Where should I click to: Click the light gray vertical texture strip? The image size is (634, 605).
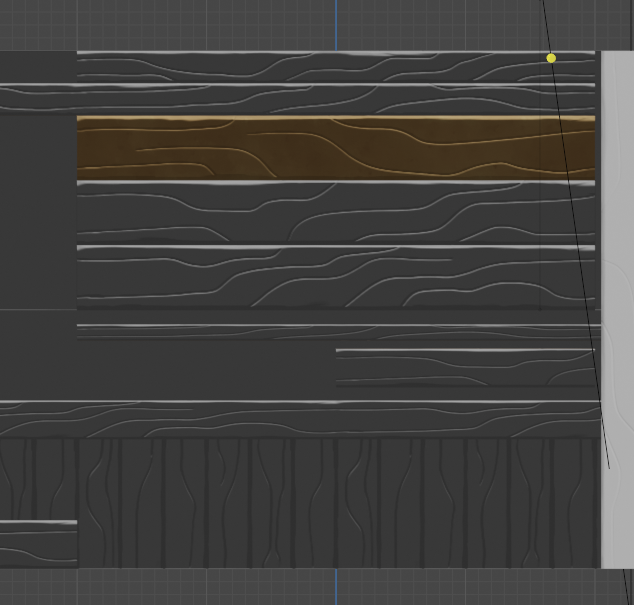tap(617, 309)
